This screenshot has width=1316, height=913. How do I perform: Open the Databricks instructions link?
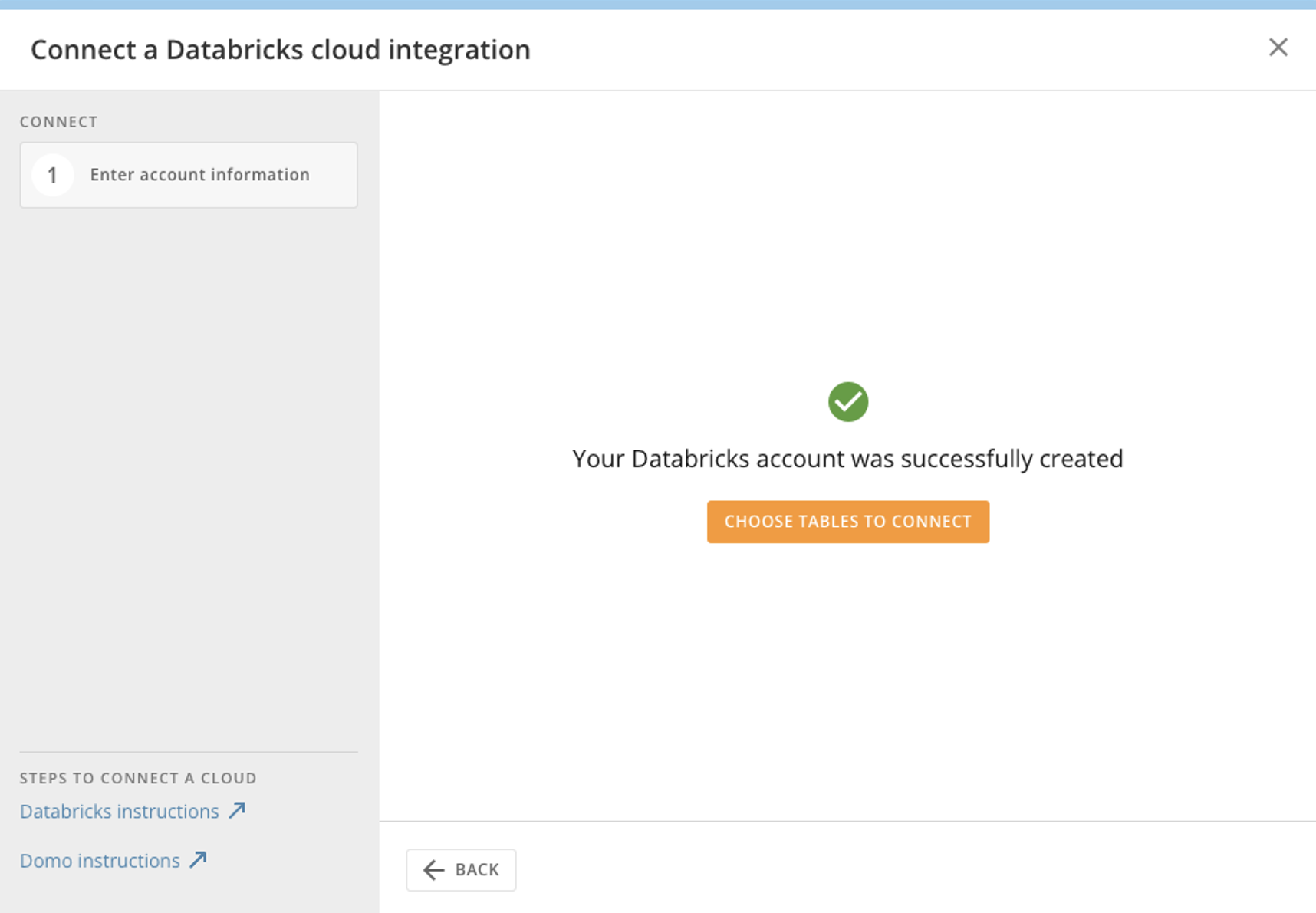(119, 811)
